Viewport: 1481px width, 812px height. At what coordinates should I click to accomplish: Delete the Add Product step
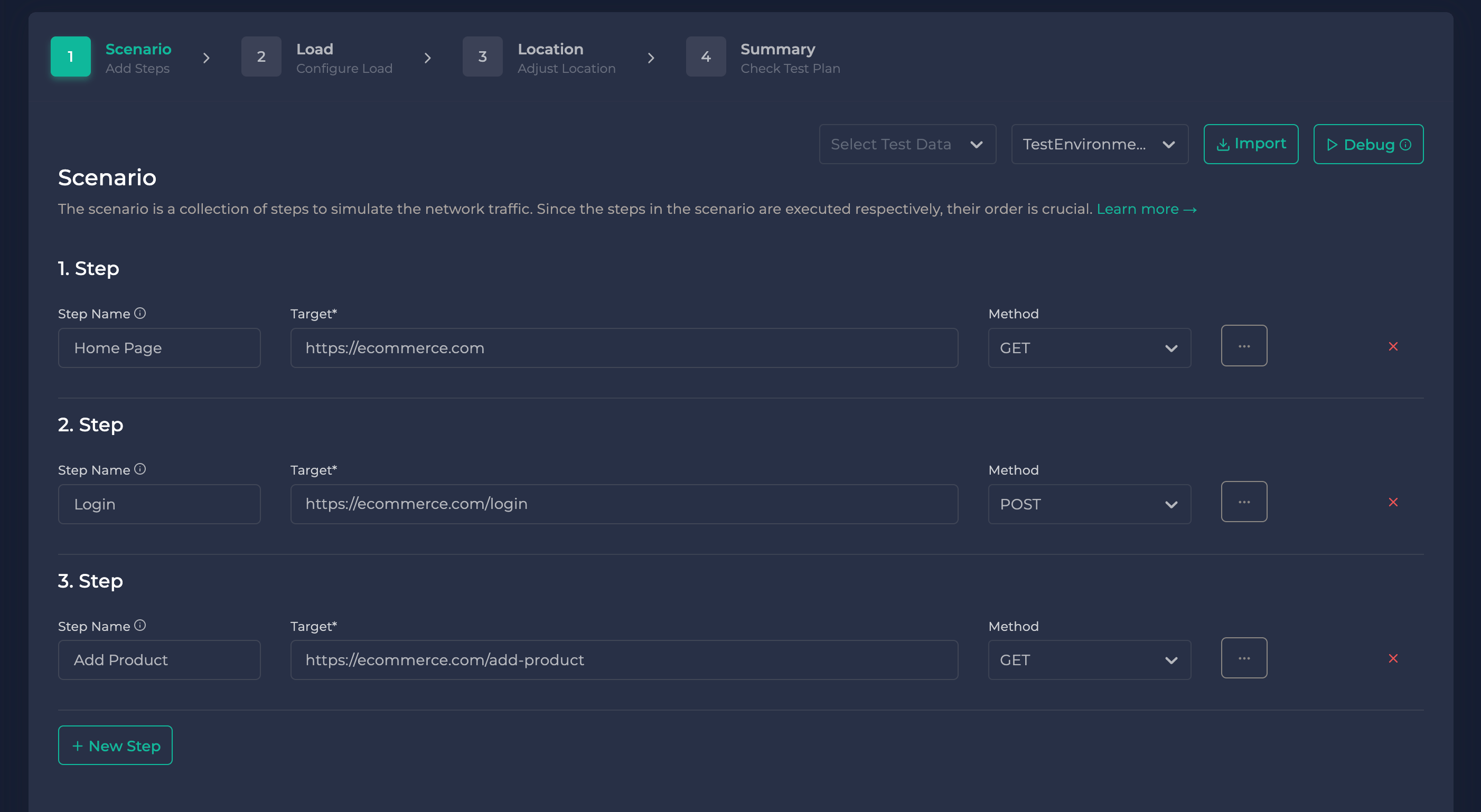pyautogui.click(x=1393, y=658)
